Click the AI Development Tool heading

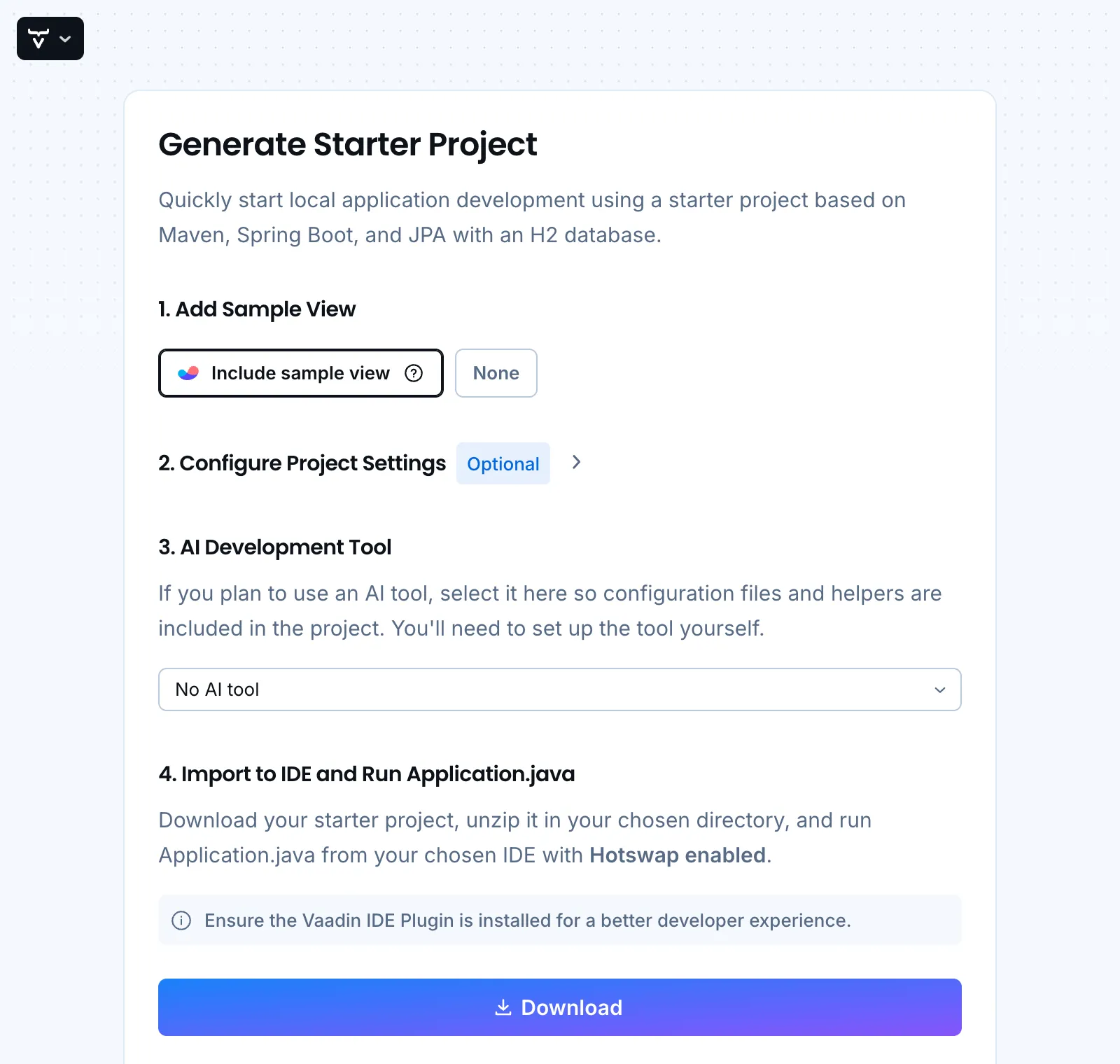tap(274, 547)
